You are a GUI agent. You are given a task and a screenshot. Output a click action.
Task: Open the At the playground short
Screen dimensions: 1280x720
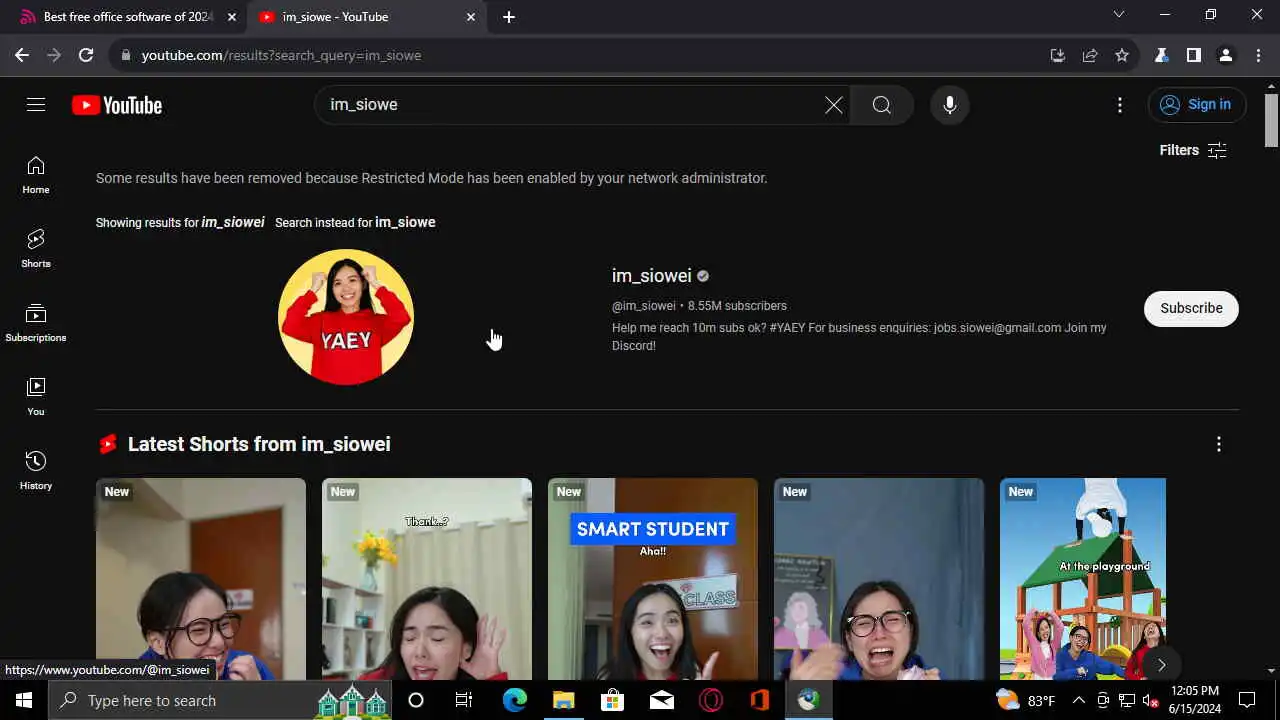click(1083, 579)
